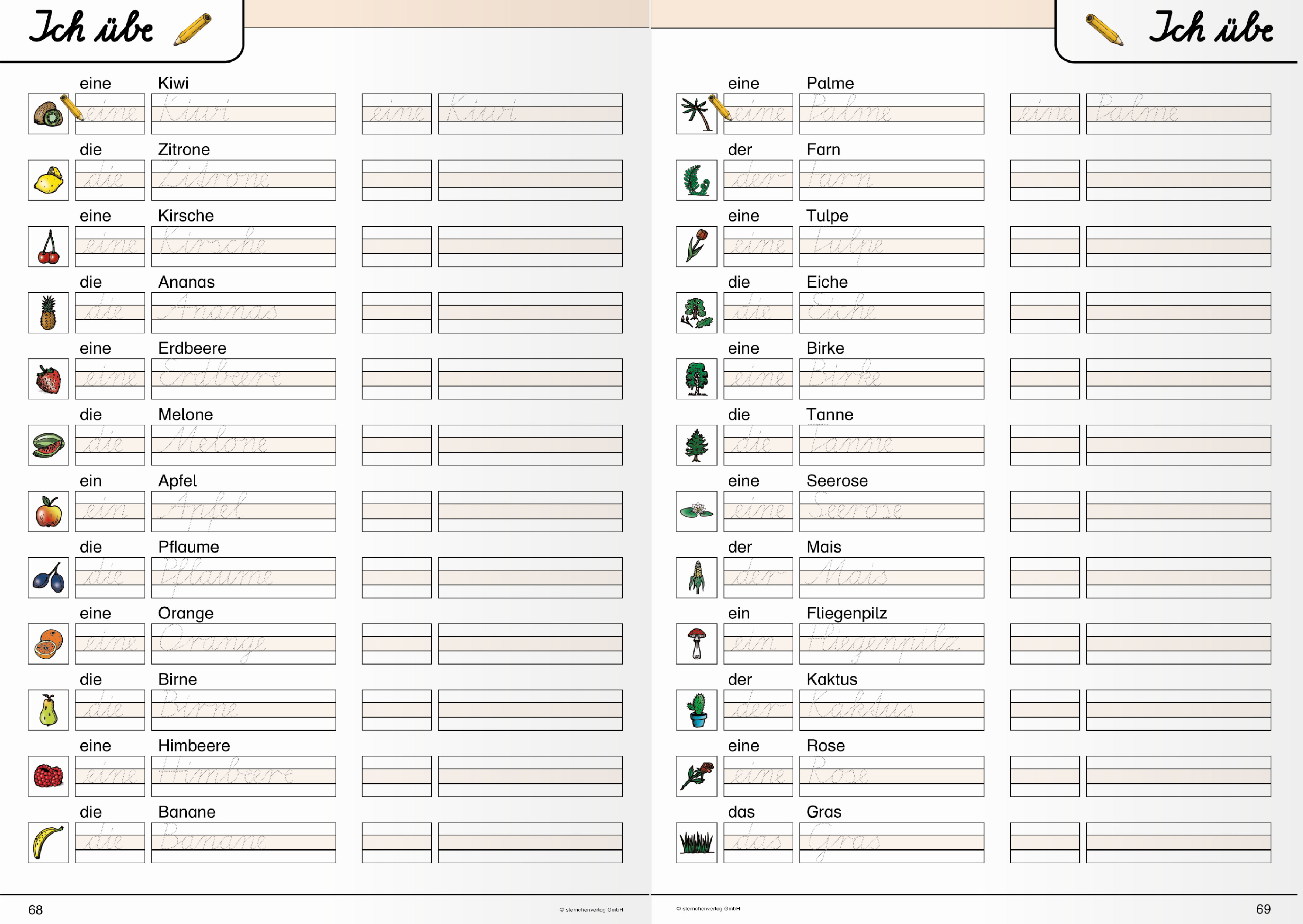Screen dimensions: 1303x924
Task: Click the kiwi fruit picture
Action: pyautogui.click(x=48, y=114)
